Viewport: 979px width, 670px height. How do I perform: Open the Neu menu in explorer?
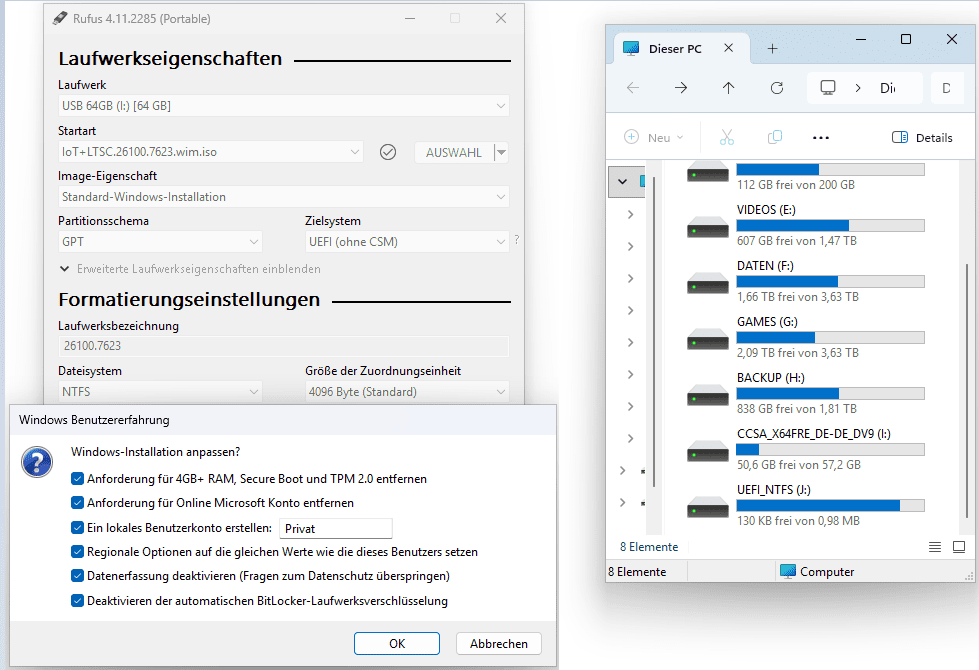654,137
